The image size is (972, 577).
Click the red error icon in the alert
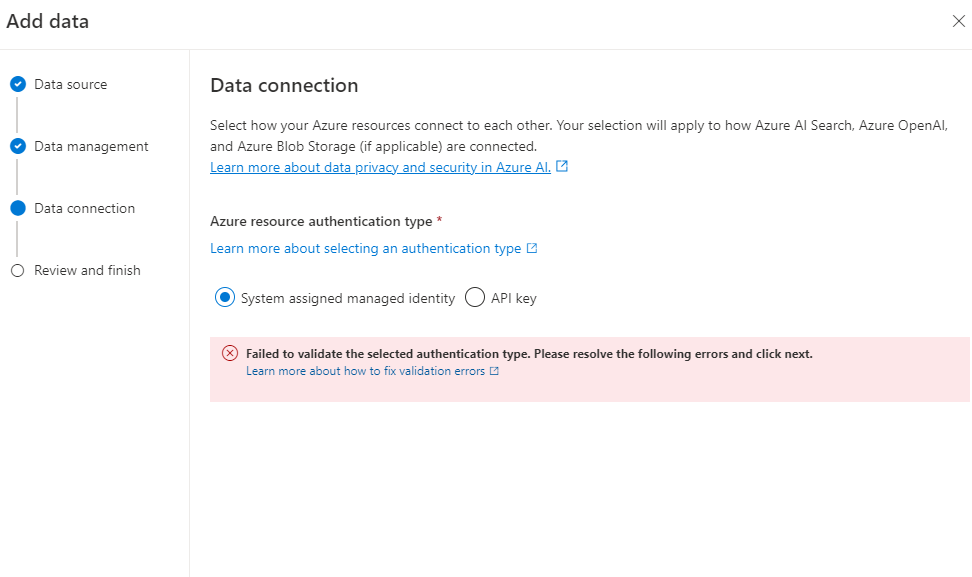(230, 353)
